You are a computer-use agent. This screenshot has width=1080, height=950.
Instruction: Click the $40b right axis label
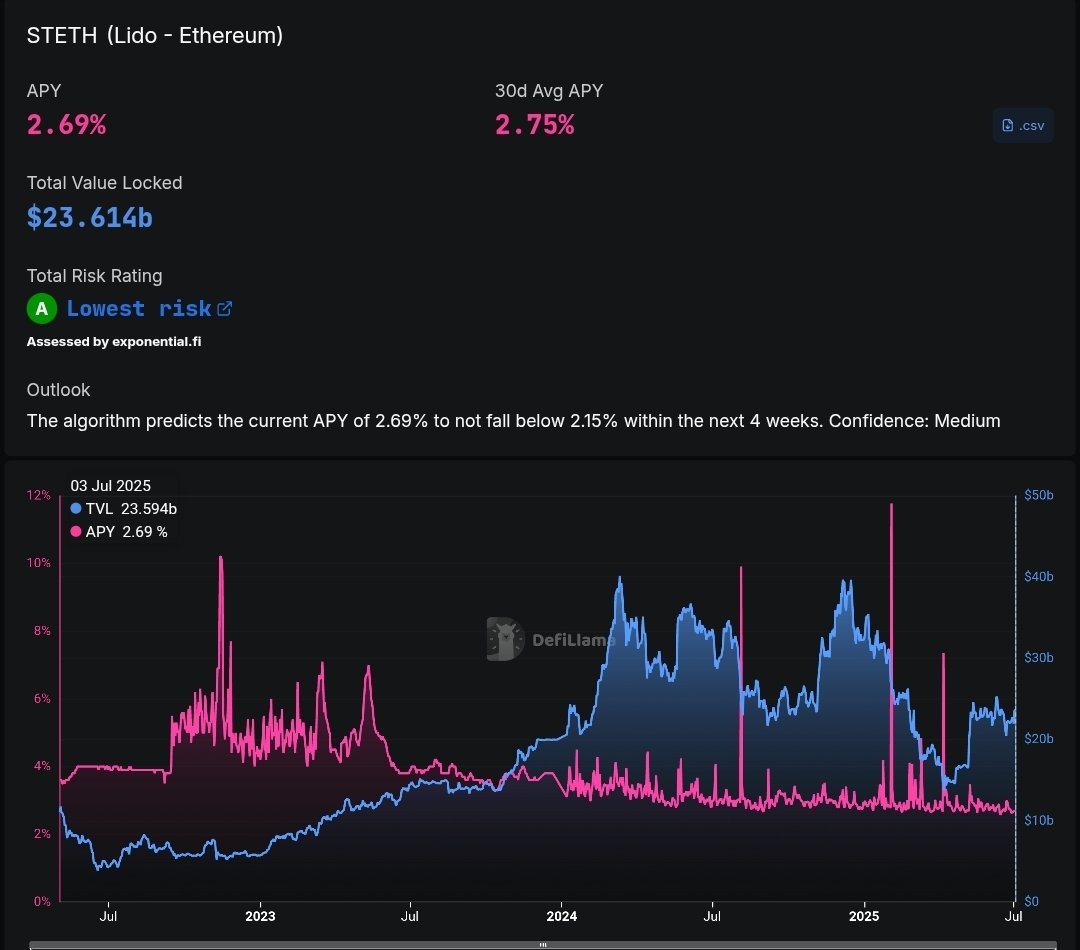(1039, 576)
